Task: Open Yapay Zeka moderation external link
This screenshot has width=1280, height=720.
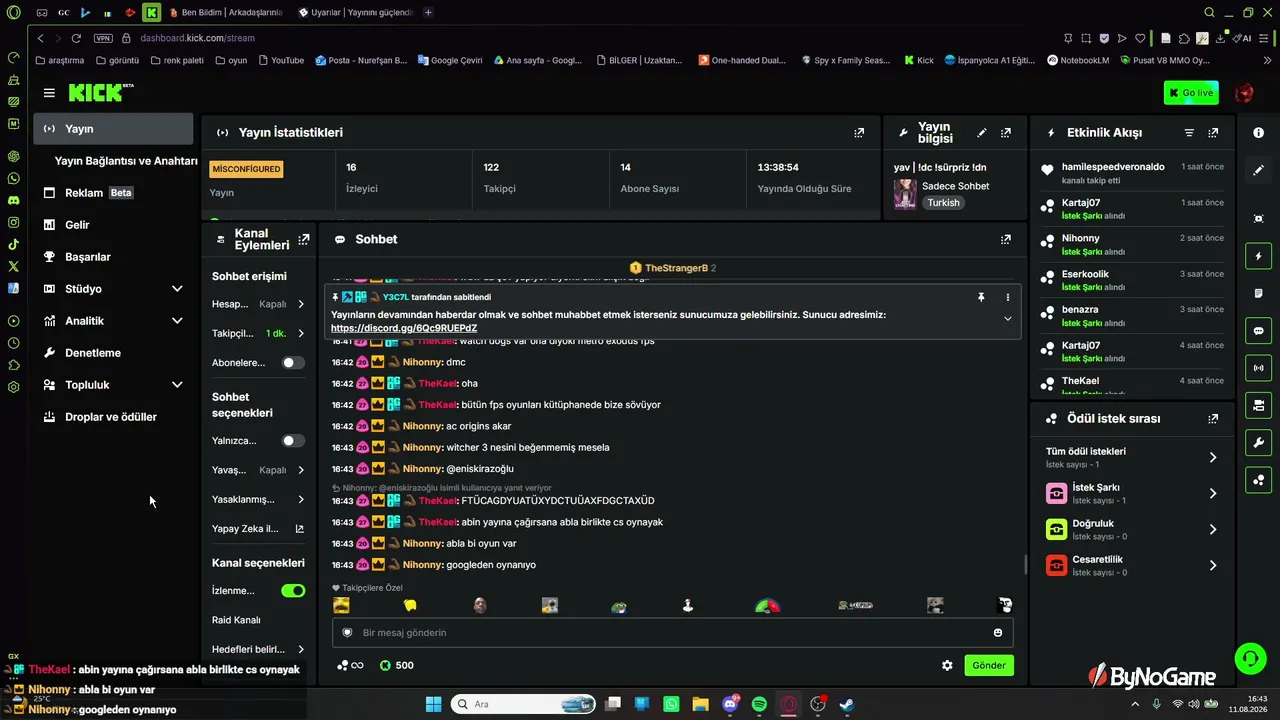Action: (258, 529)
